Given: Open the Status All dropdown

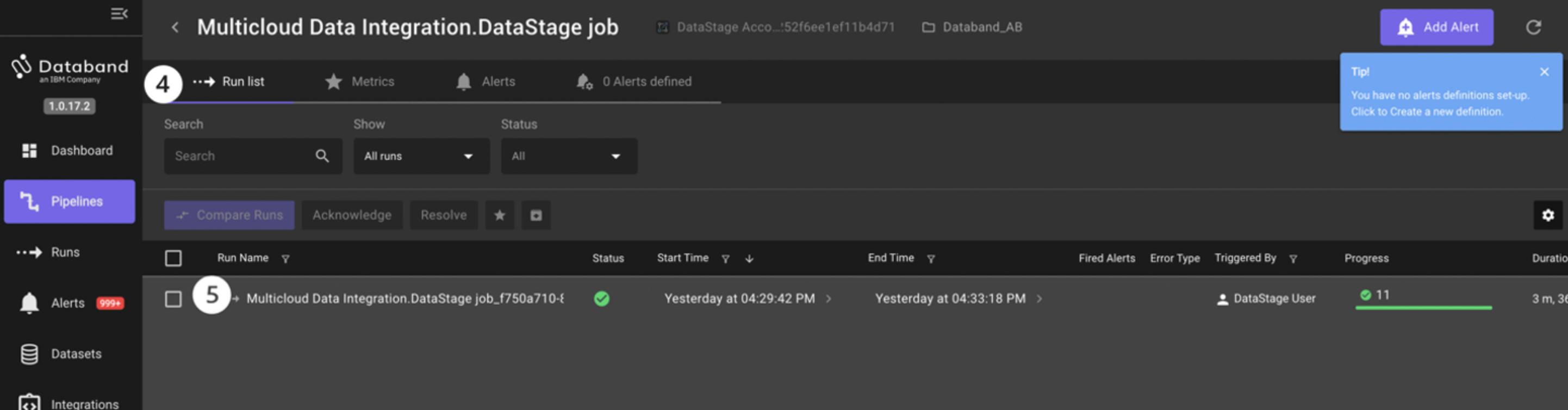Looking at the screenshot, I should (x=569, y=156).
